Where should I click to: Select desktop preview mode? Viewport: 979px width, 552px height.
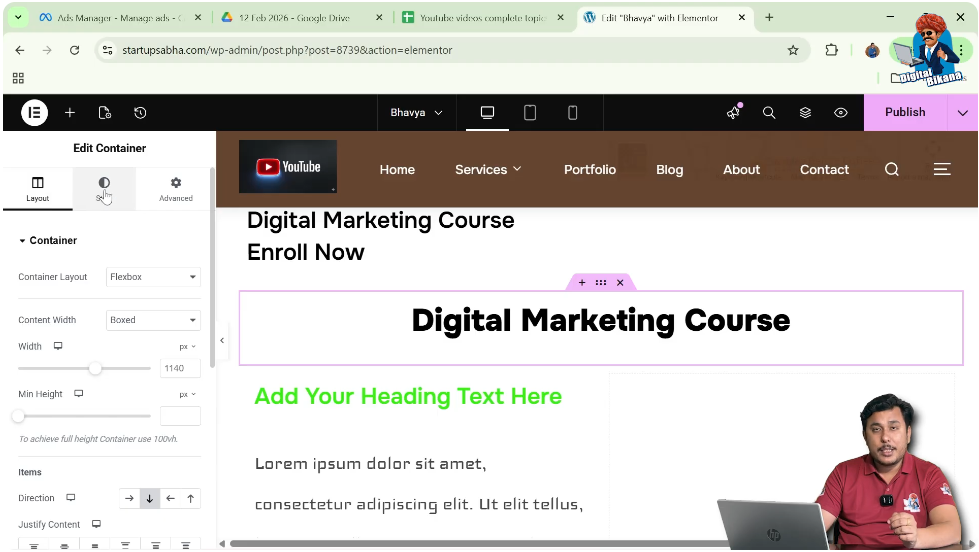(488, 113)
